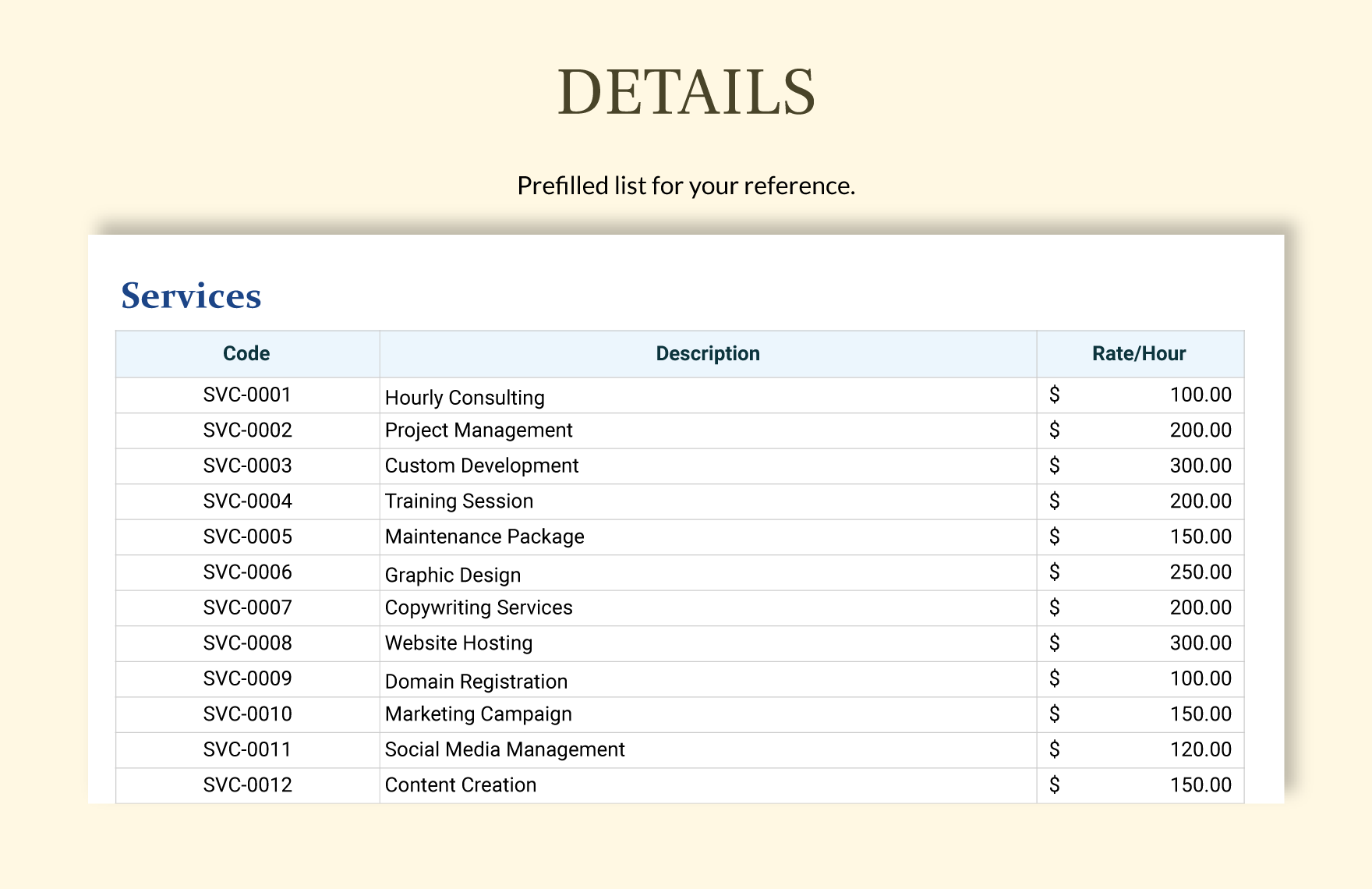
Task: Click the Rate/Hour column header
Action: click(1138, 353)
